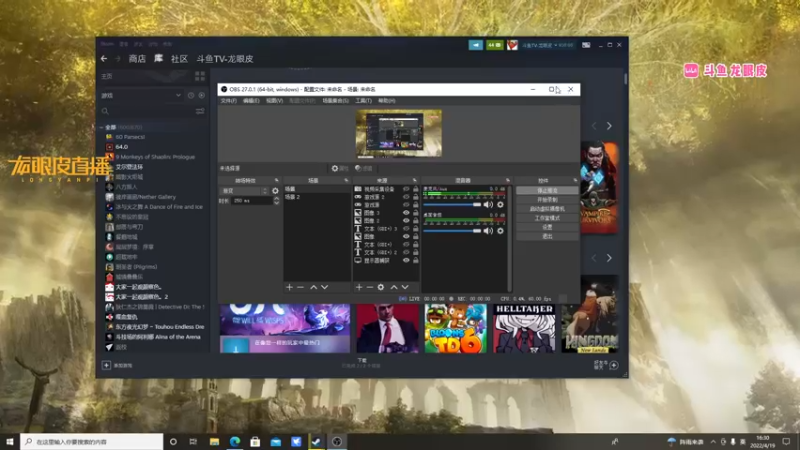This screenshot has width=800, height=450.
Task: Open Microsoft Store from the taskbar
Action: [255, 442]
